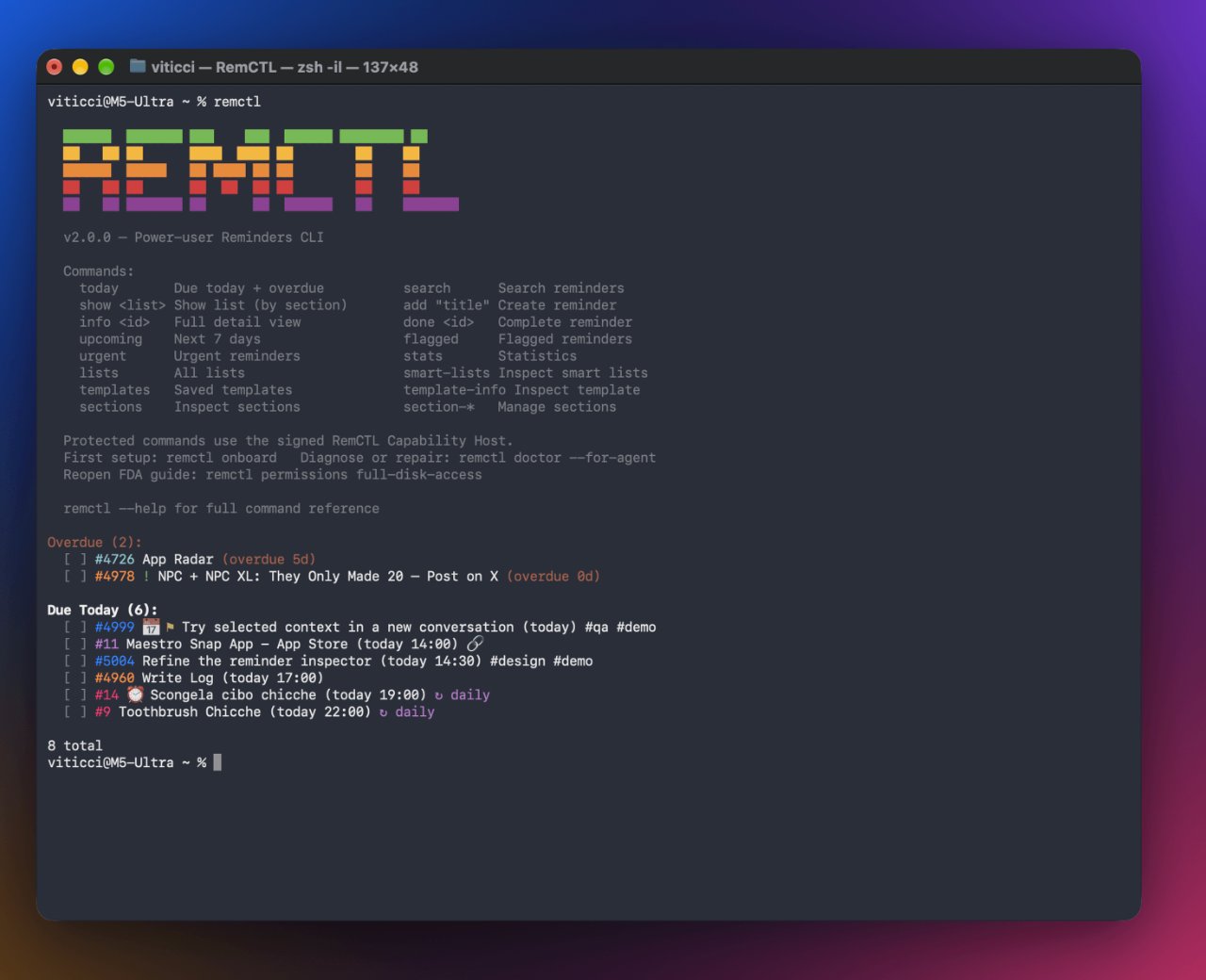
Task: Click the 'info <id>' command name
Action: (x=115, y=322)
